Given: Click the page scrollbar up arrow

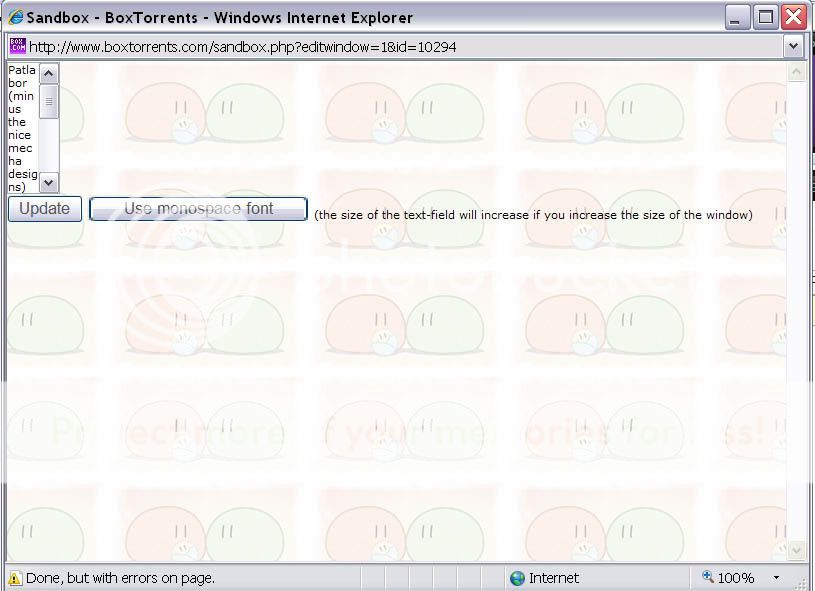Looking at the screenshot, I should pyautogui.click(x=796, y=72).
